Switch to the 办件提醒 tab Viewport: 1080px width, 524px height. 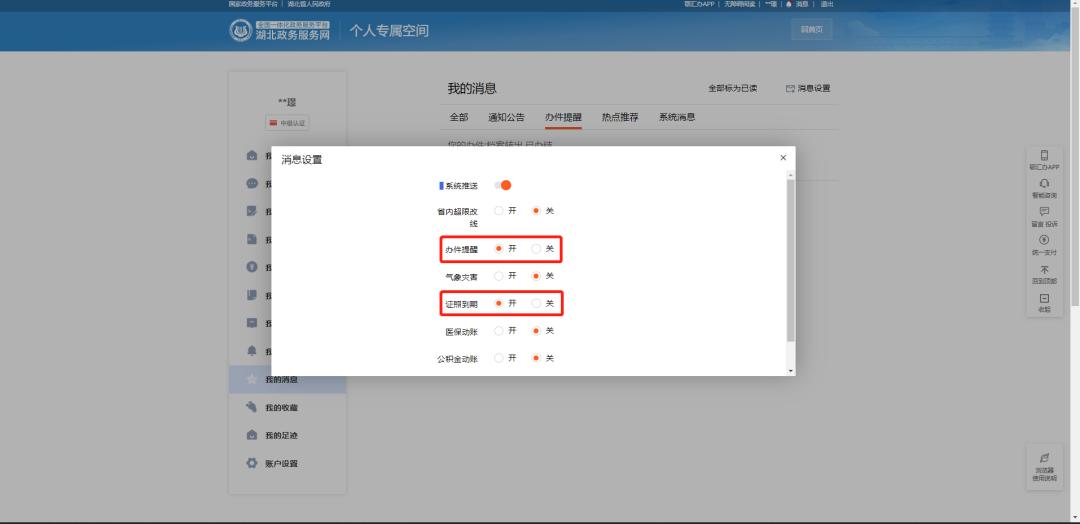click(x=563, y=117)
